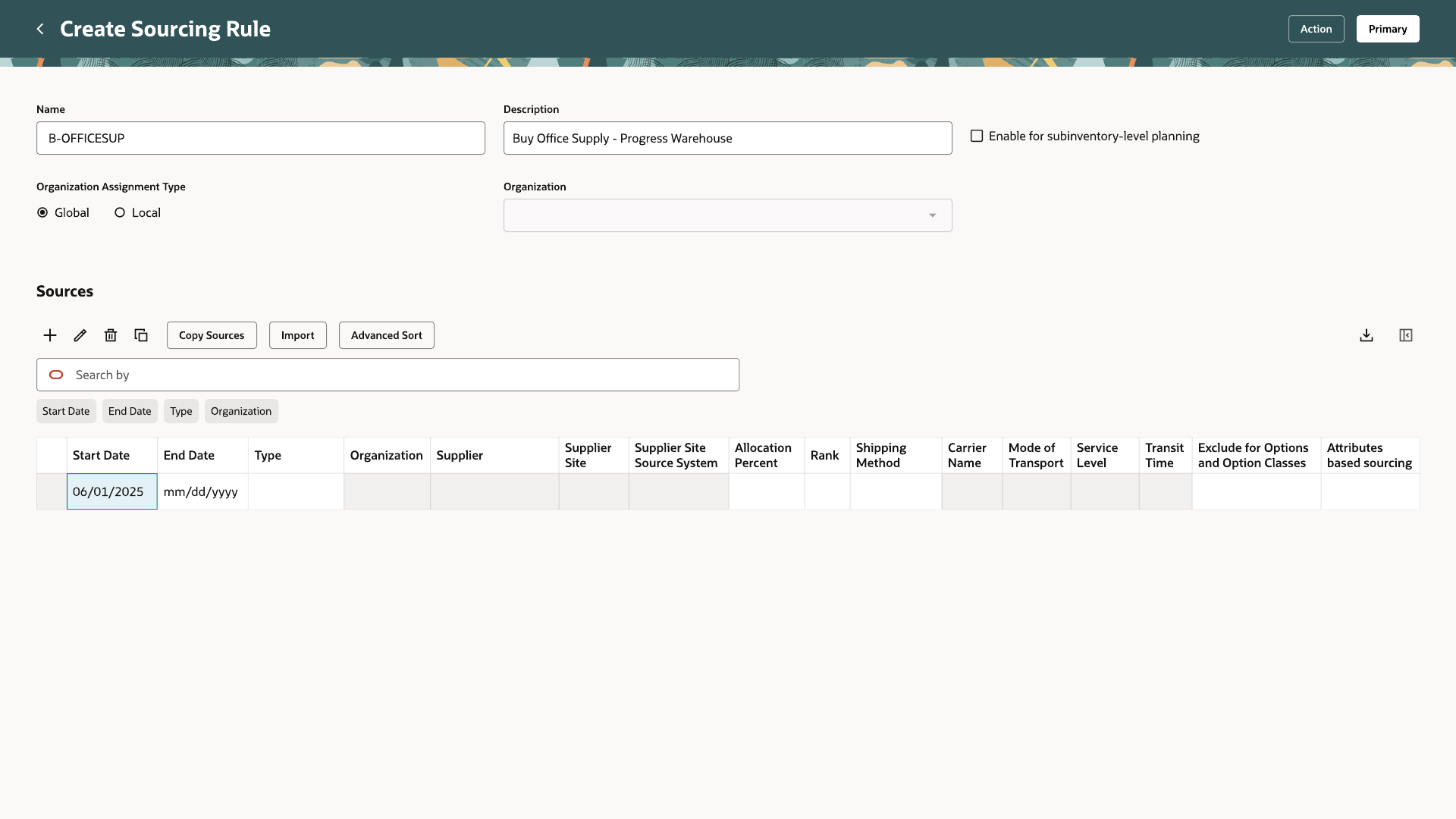Open the Organization dropdown
Viewport: 1456px width, 819px height.
[728, 215]
